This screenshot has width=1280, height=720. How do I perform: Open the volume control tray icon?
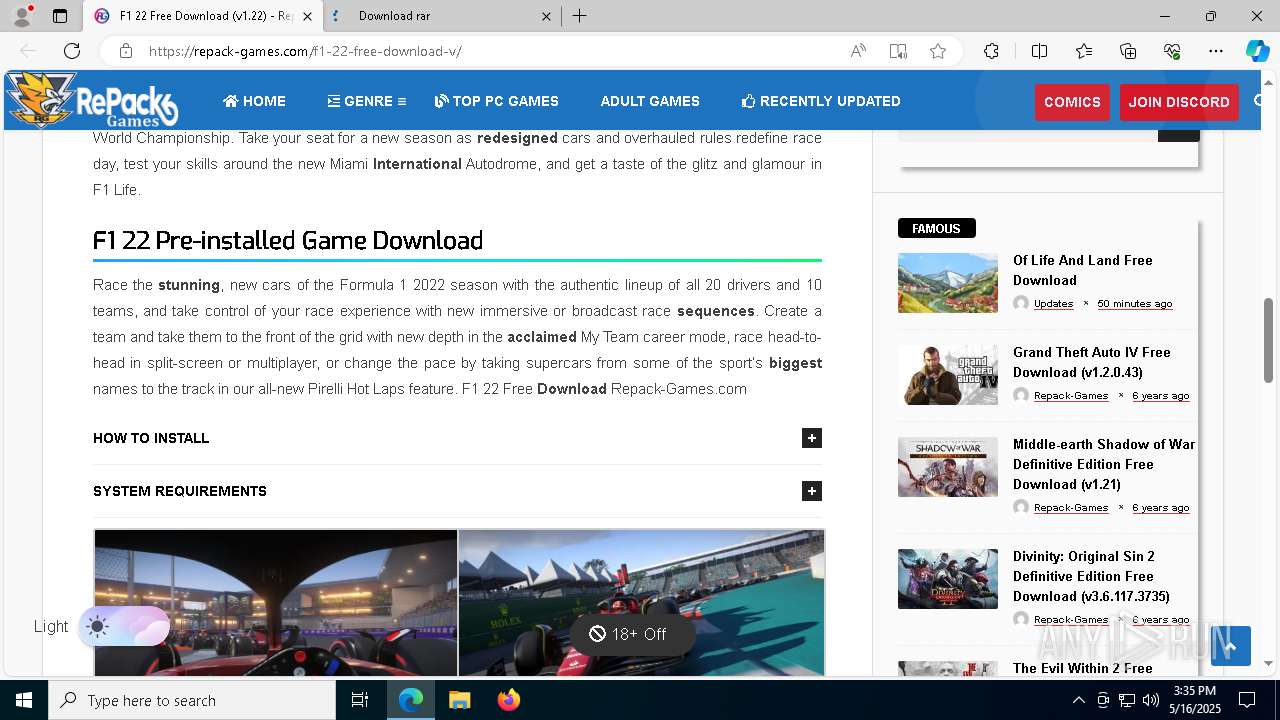[x=1151, y=700]
